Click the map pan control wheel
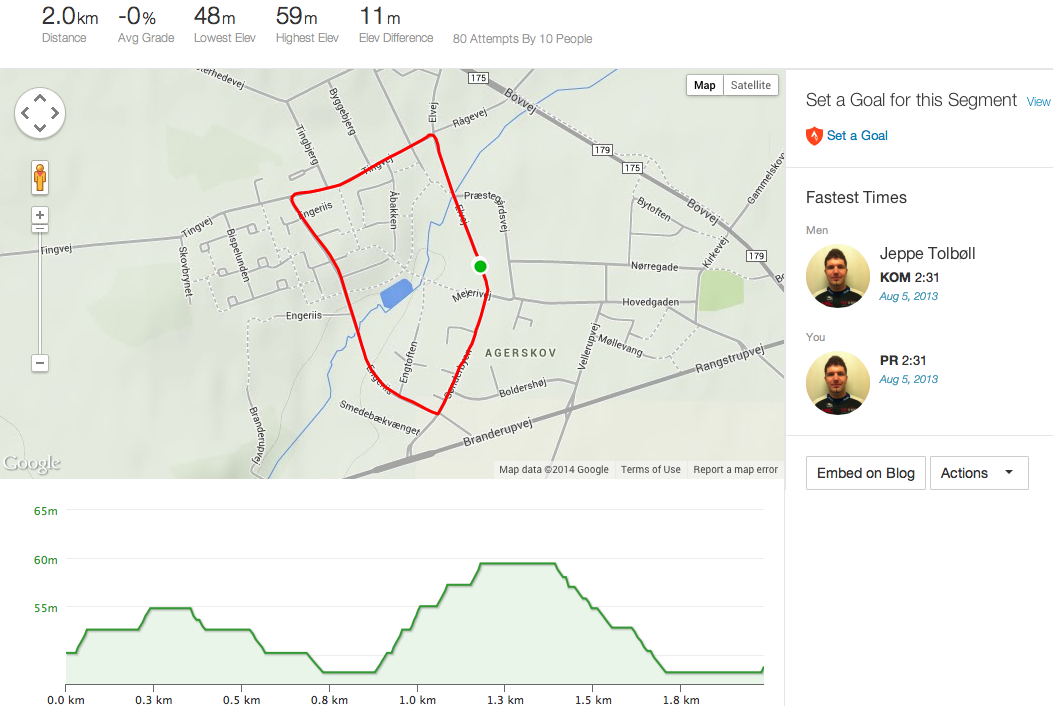Screen dimensions: 1053x706 click(40, 112)
